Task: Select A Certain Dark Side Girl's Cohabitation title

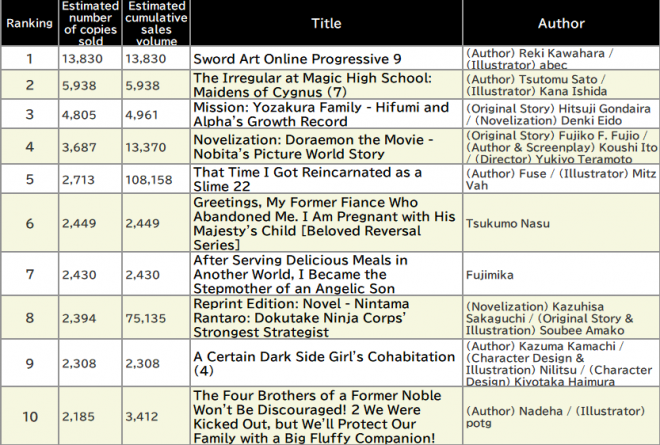Action: [324, 363]
